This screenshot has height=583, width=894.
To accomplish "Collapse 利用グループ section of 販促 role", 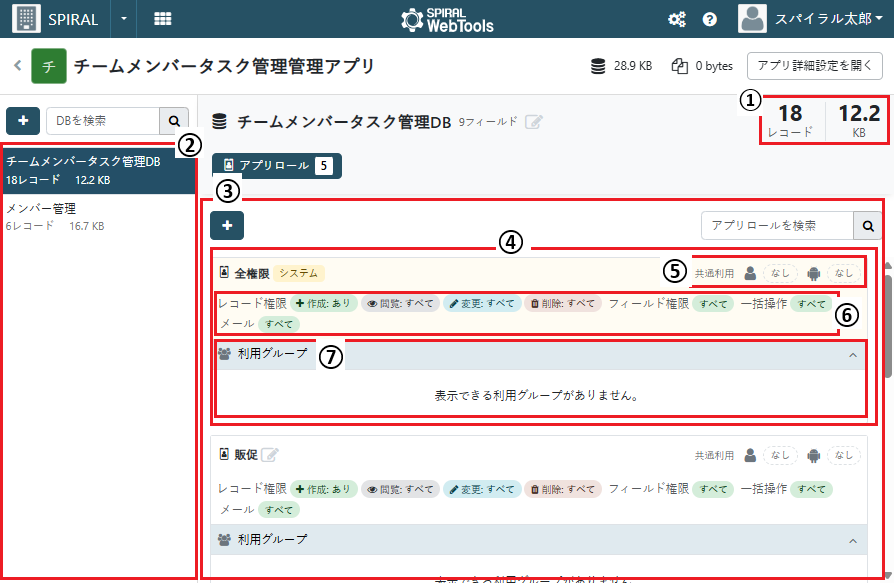I will click(853, 541).
